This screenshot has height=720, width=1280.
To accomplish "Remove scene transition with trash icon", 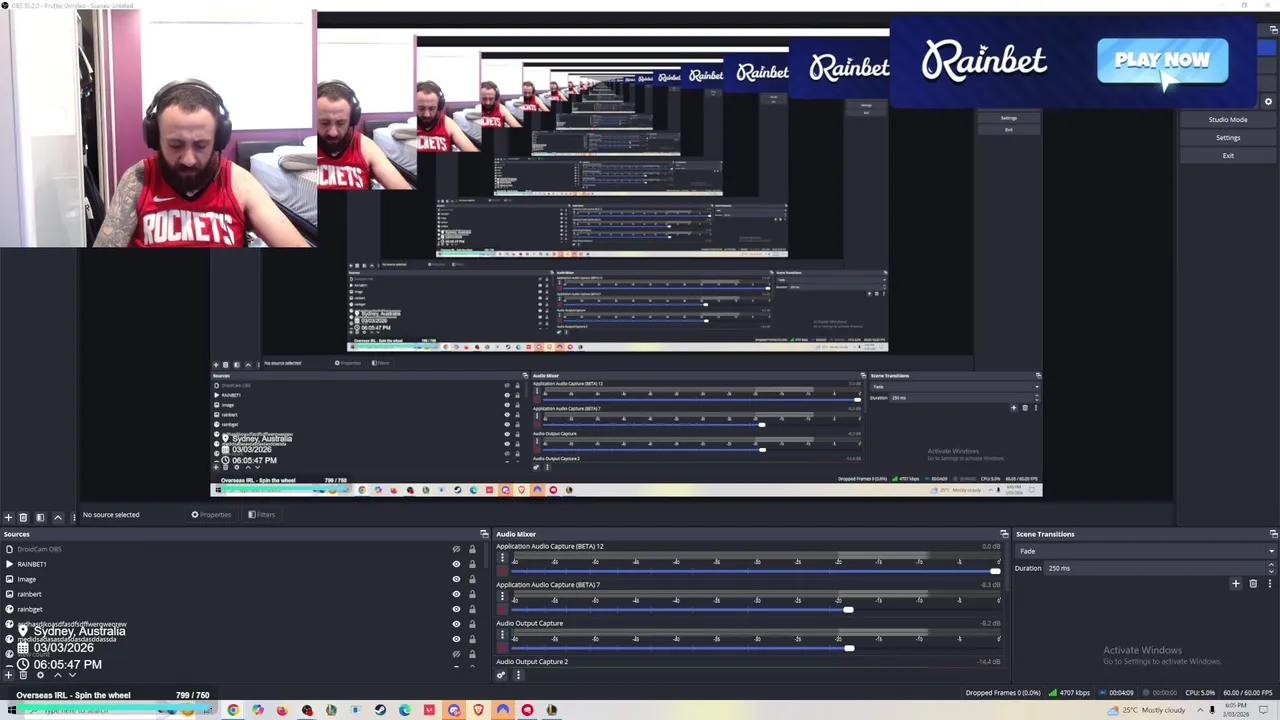I will point(1253,584).
